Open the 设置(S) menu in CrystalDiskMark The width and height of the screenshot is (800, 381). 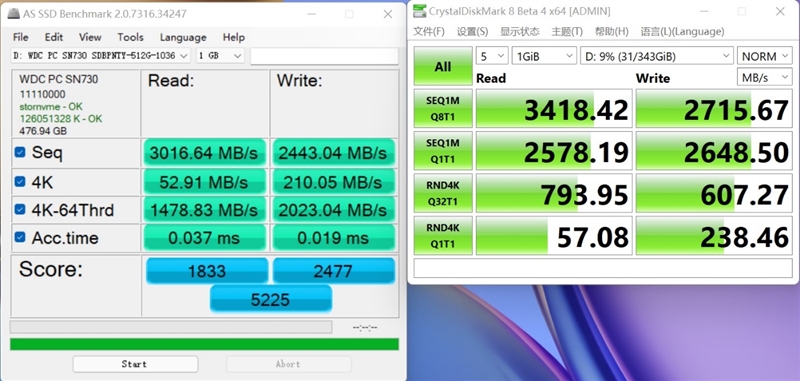point(472,32)
